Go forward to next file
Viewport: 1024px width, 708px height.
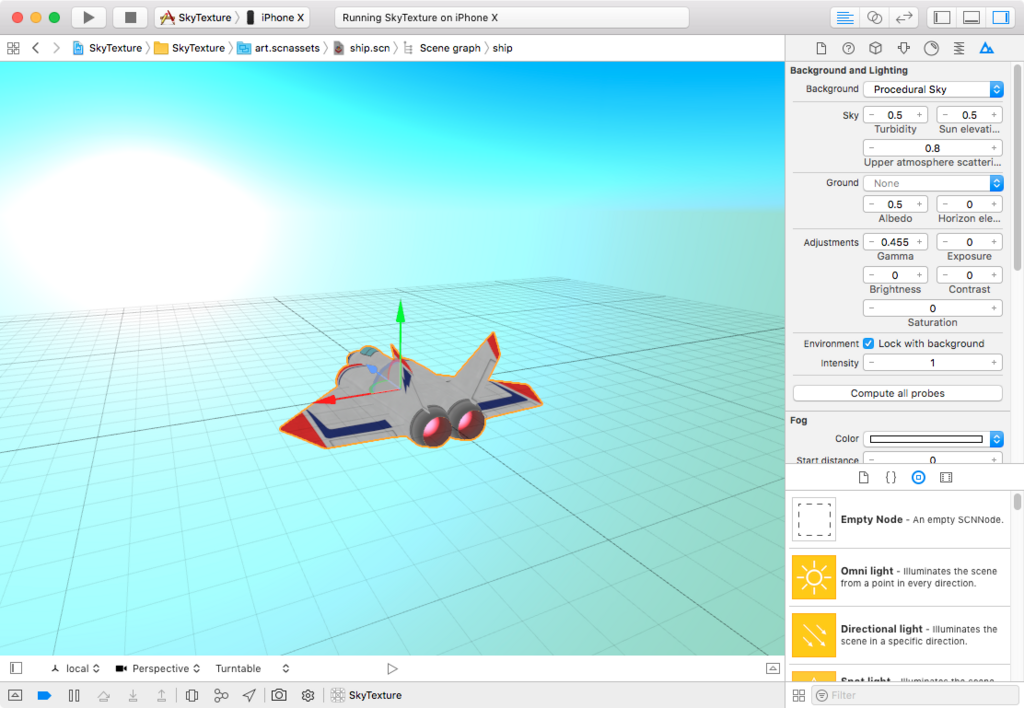tap(56, 48)
